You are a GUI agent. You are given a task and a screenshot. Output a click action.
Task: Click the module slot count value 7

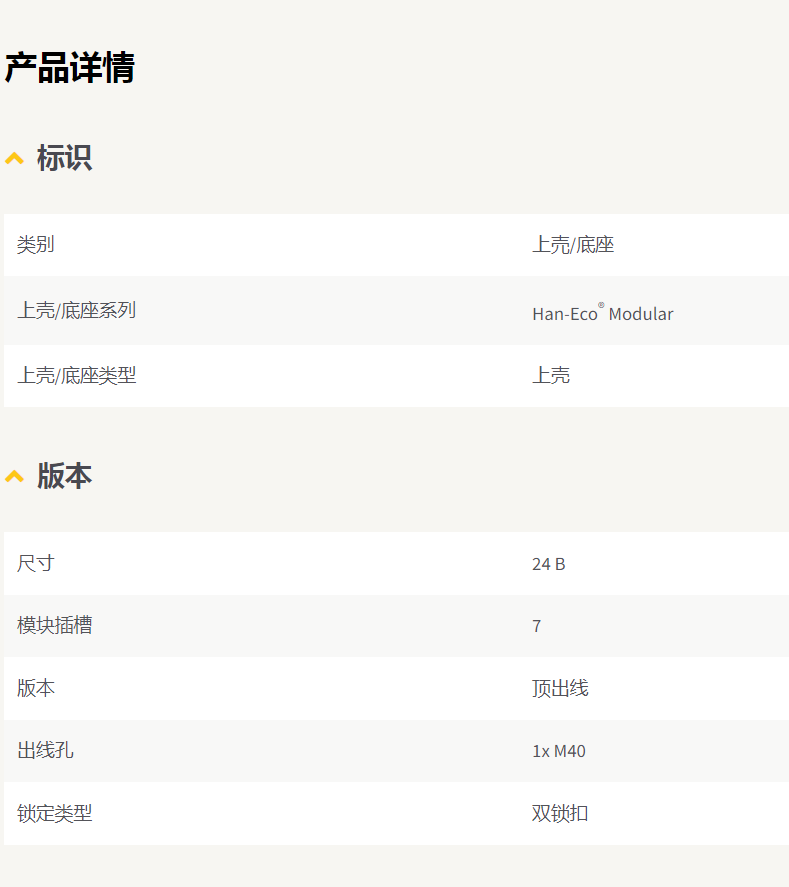pyautogui.click(x=537, y=627)
